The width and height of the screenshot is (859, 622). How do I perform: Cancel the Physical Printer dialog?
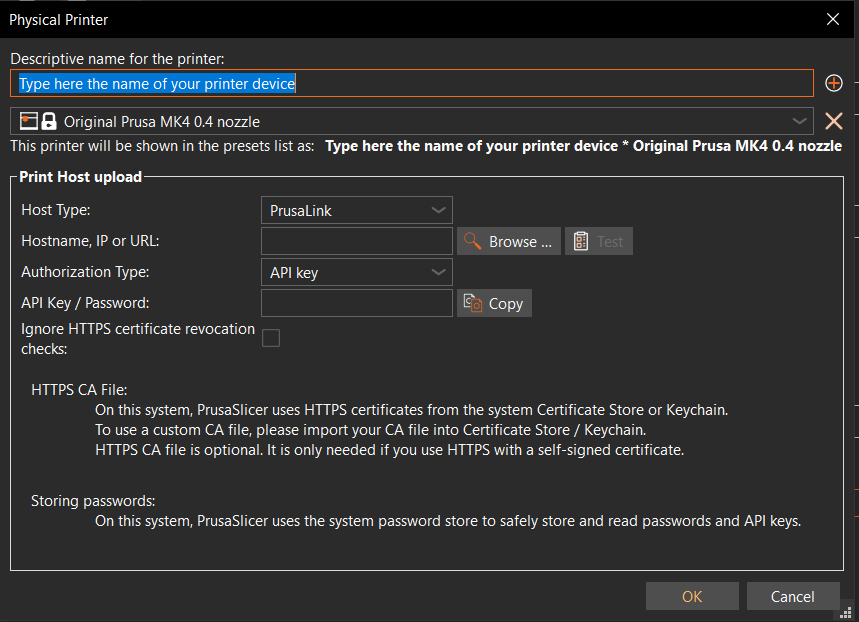pos(793,596)
